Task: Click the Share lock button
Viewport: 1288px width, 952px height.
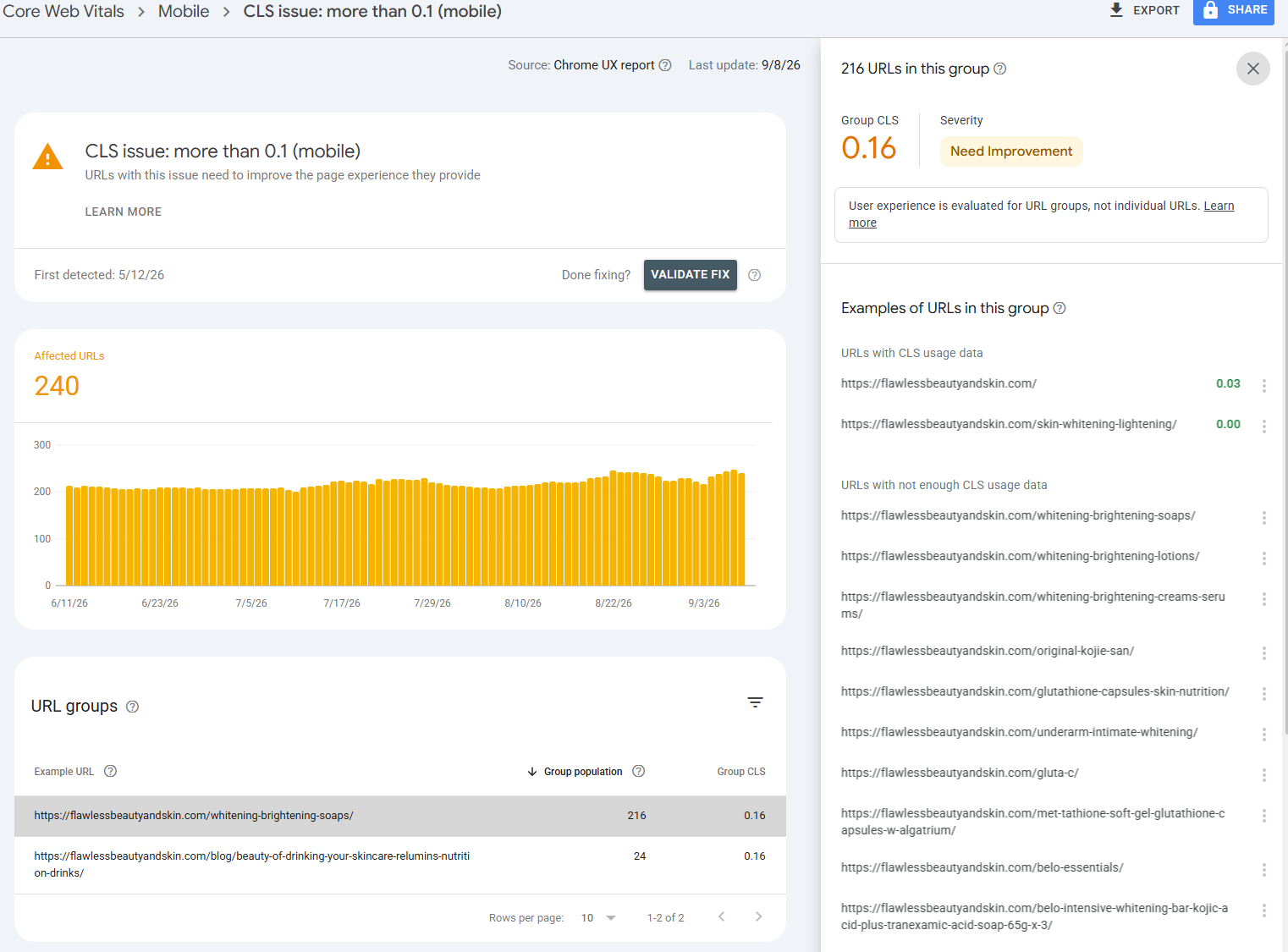Action: [1233, 10]
